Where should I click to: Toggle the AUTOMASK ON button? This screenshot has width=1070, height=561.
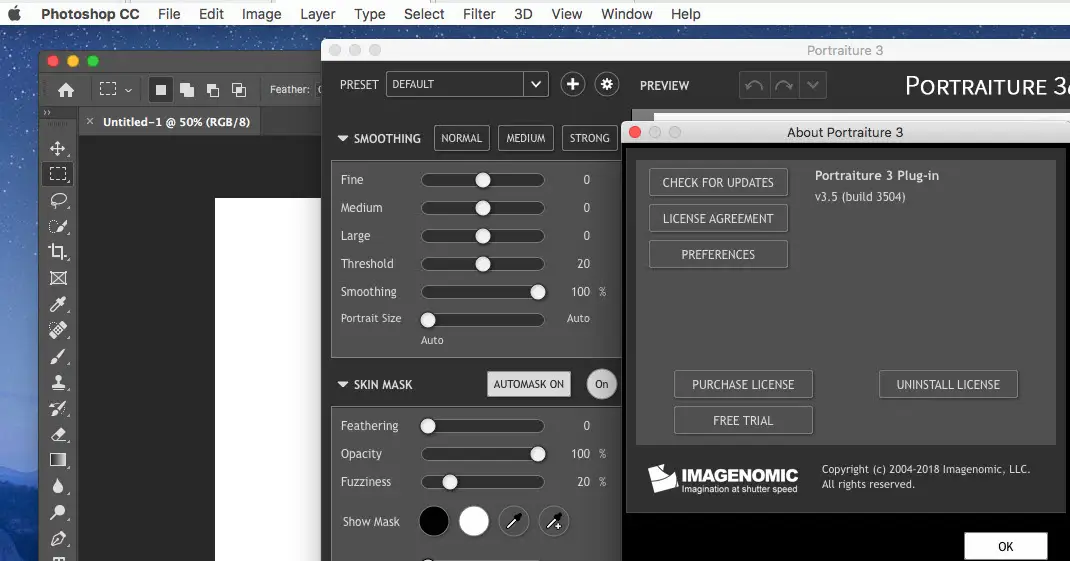point(529,384)
